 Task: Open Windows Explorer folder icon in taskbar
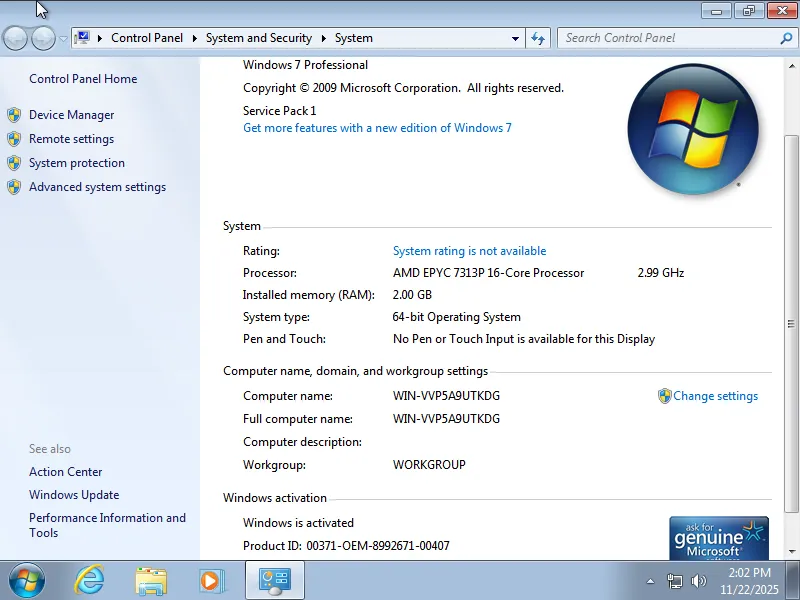point(151,581)
